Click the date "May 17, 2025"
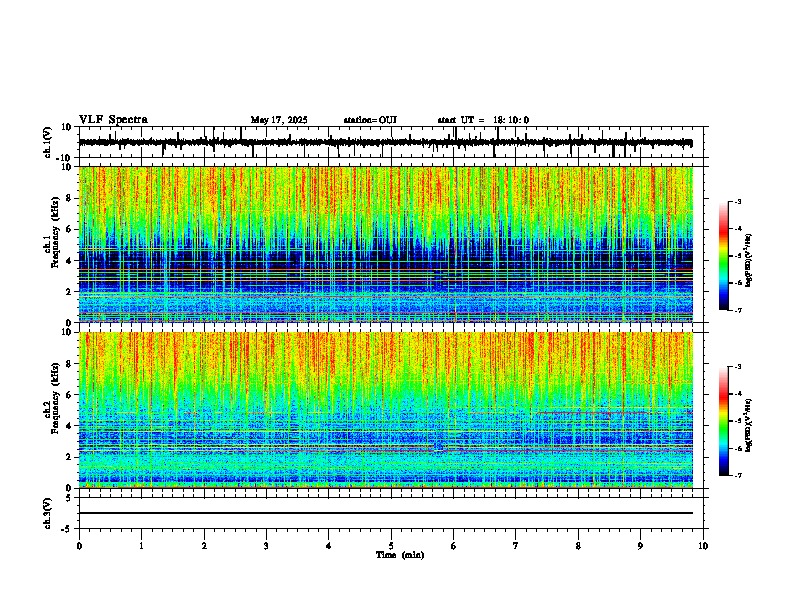 click(279, 120)
